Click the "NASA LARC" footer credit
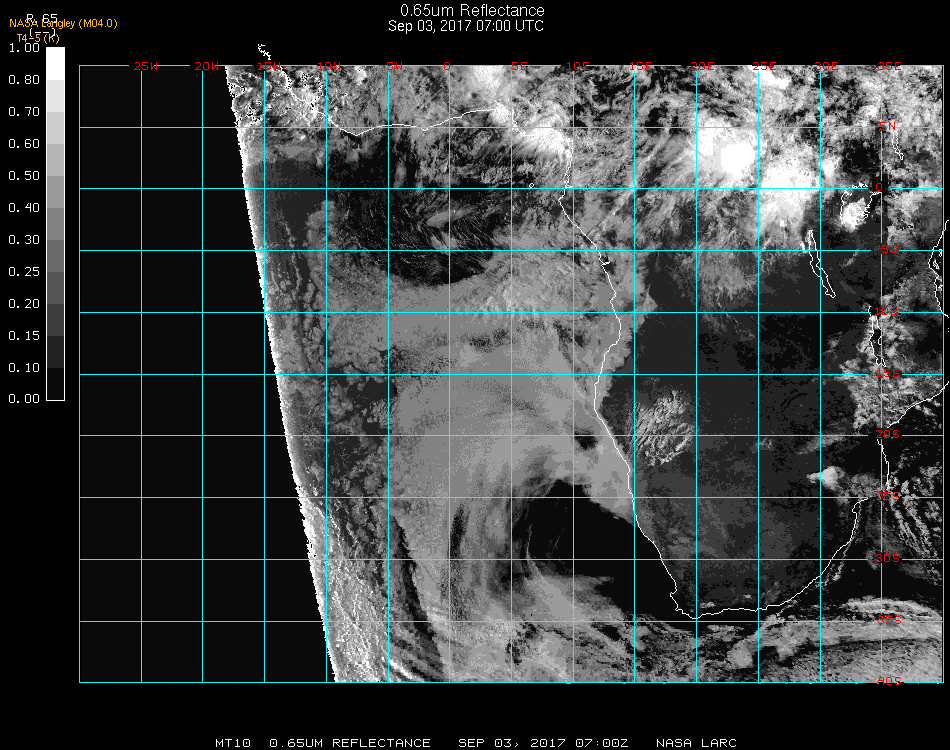 tap(696, 743)
